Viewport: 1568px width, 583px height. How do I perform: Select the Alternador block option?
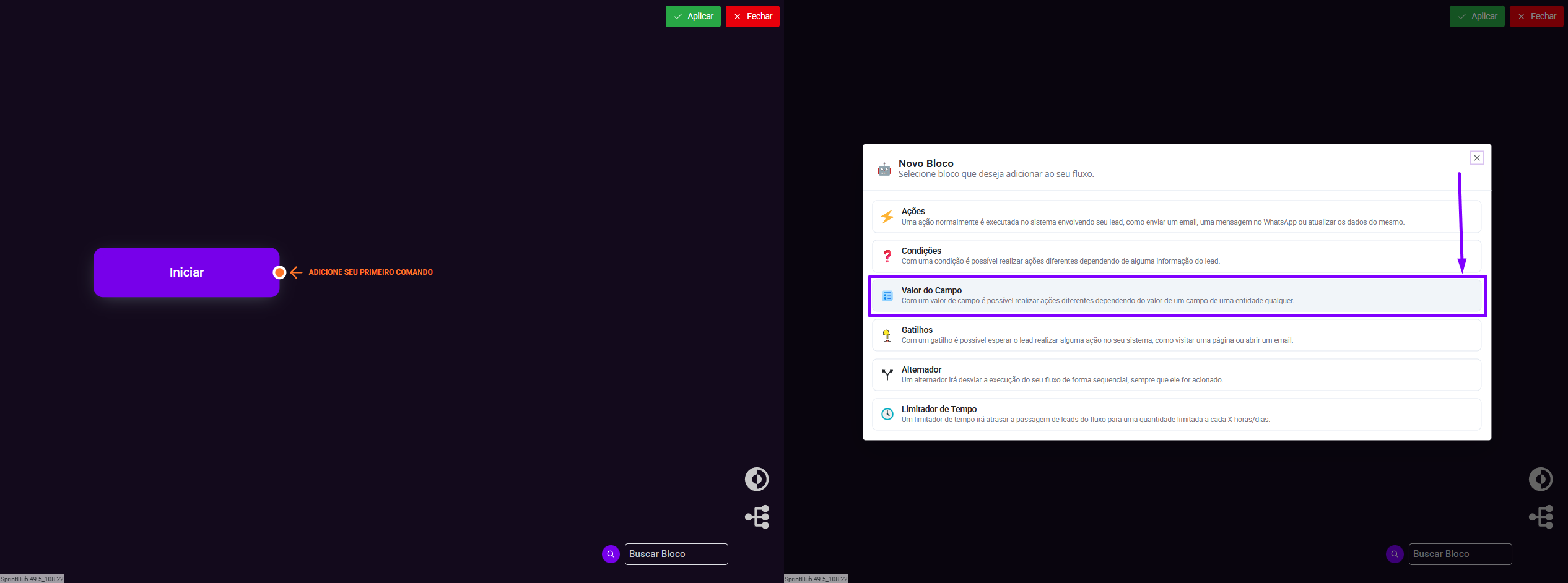pos(1176,375)
